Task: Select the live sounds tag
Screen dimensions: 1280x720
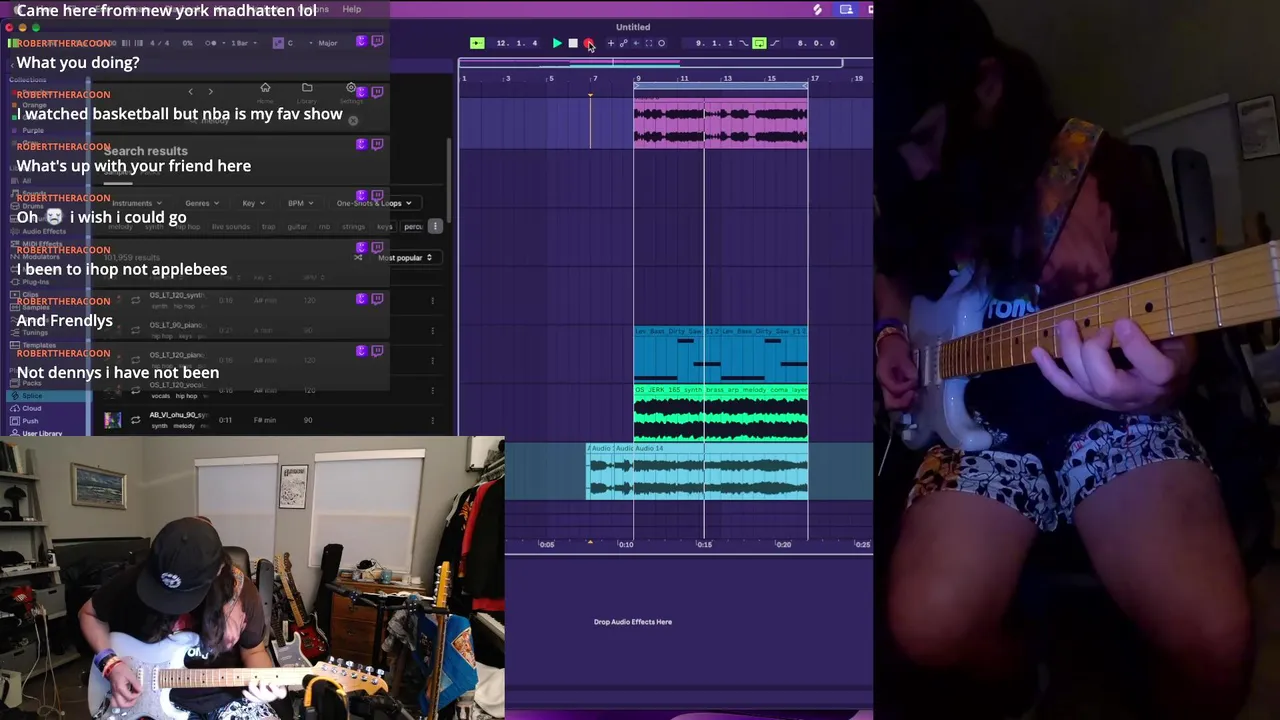Action: [231, 227]
